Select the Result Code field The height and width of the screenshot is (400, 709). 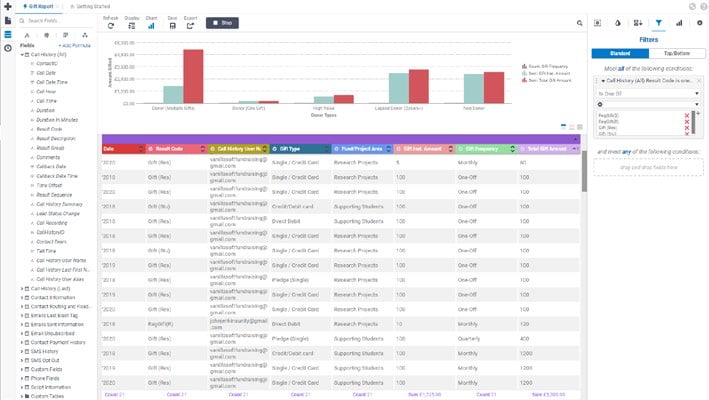tap(49, 129)
